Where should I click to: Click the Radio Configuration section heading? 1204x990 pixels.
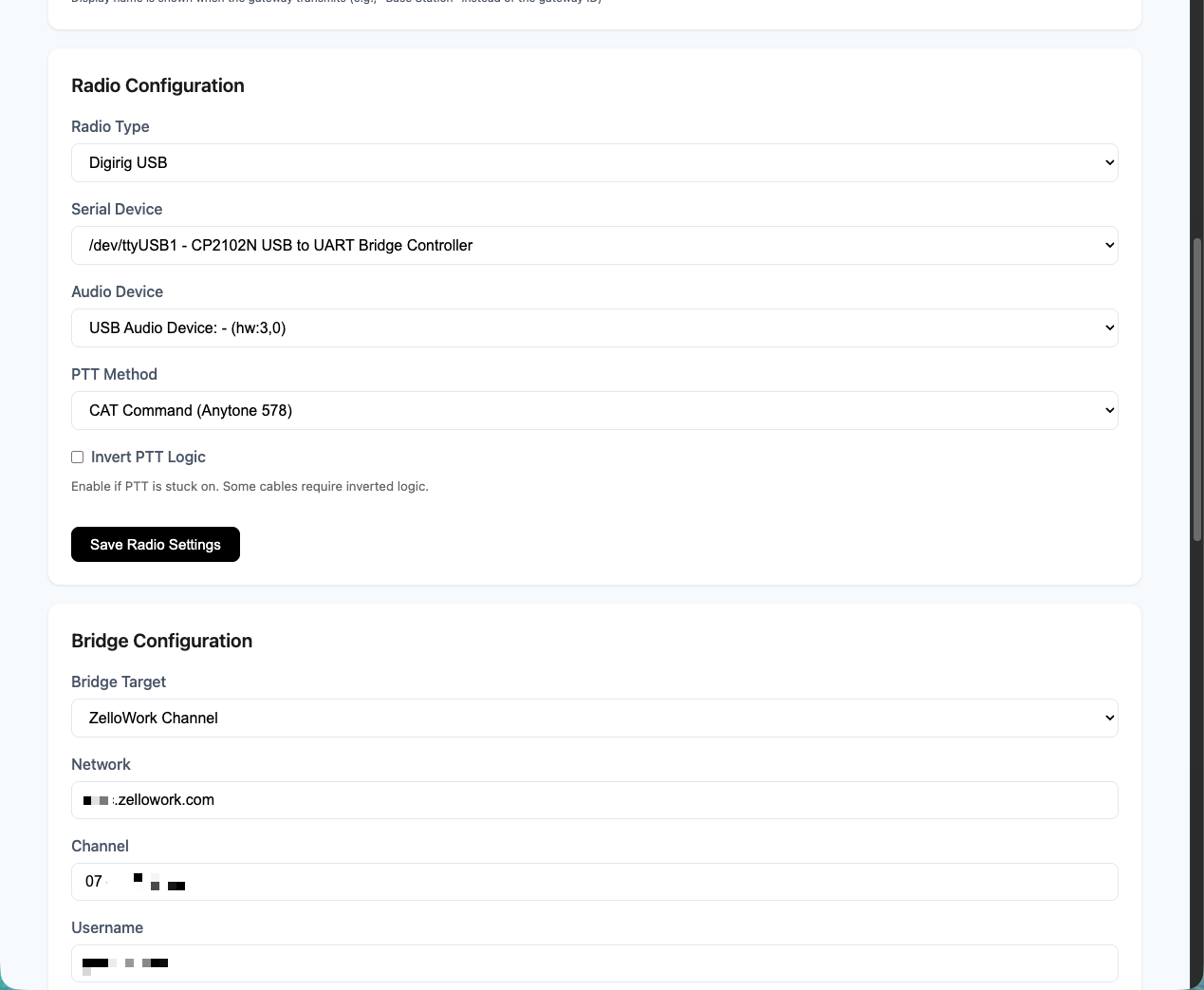point(157,85)
